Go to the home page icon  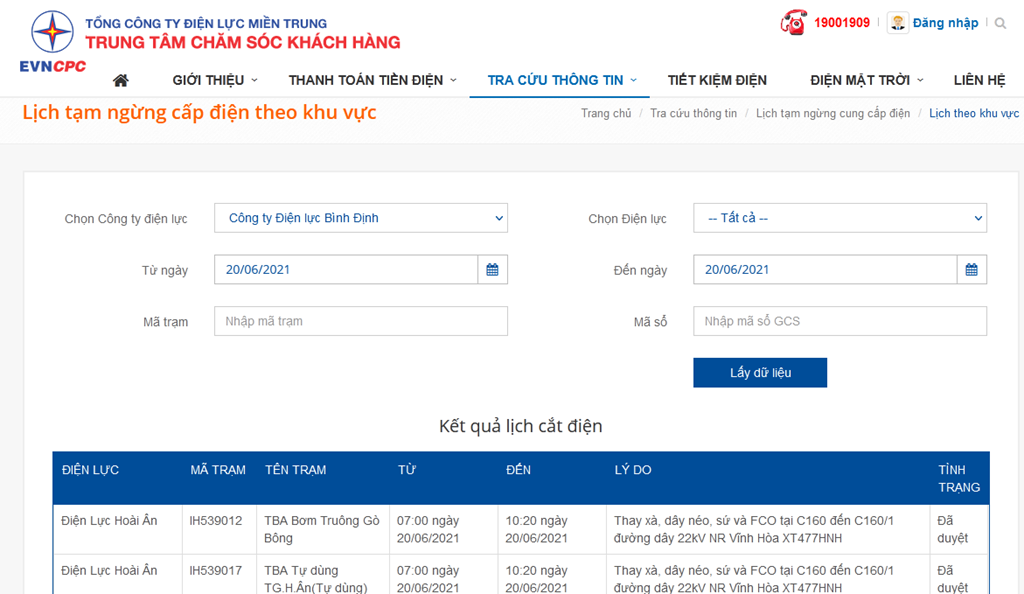pyautogui.click(x=121, y=80)
